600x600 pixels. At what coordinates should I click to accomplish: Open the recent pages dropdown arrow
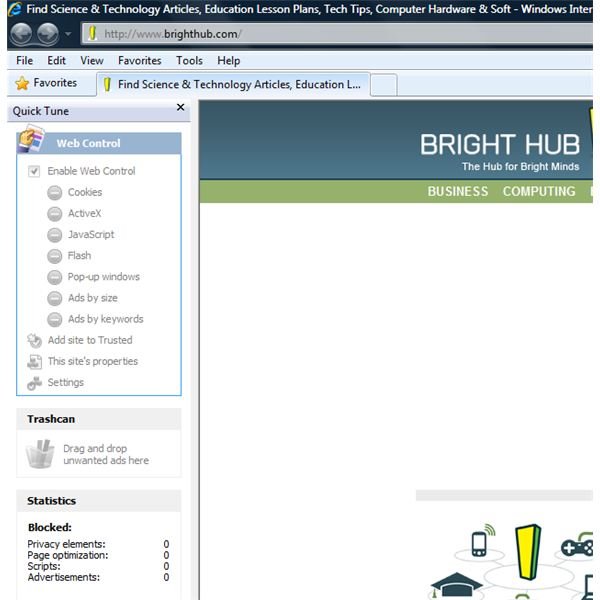(x=68, y=34)
